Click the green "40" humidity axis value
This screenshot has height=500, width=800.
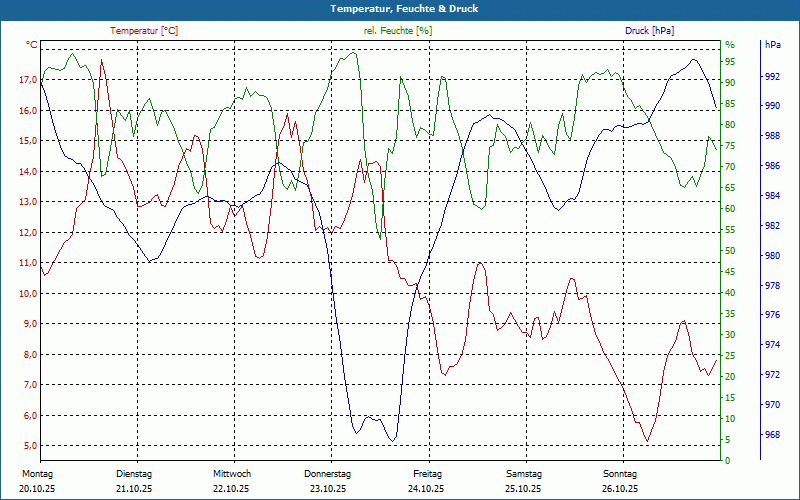click(730, 293)
